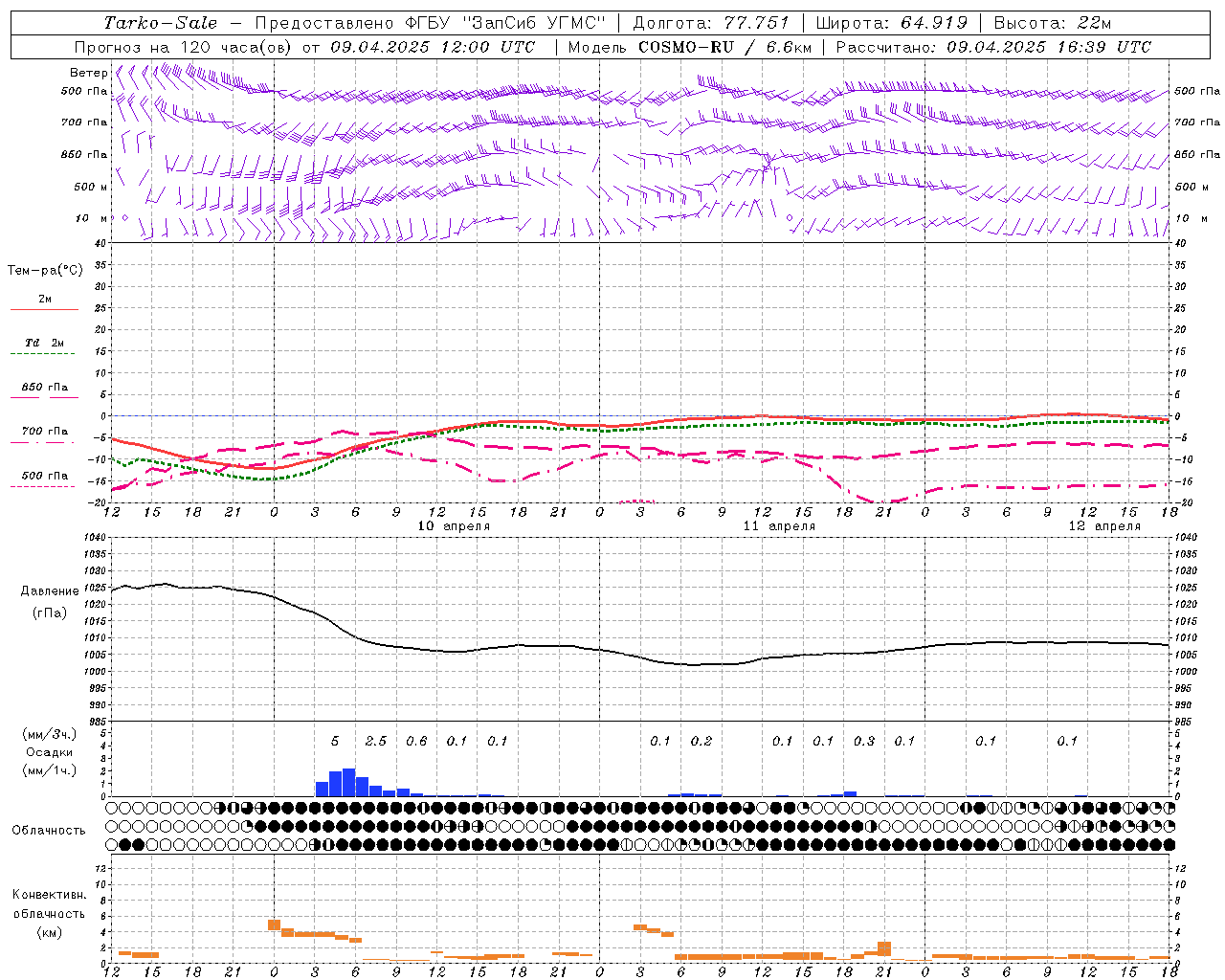Select the 850 гПа temperature legend entry

tap(45, 388)
